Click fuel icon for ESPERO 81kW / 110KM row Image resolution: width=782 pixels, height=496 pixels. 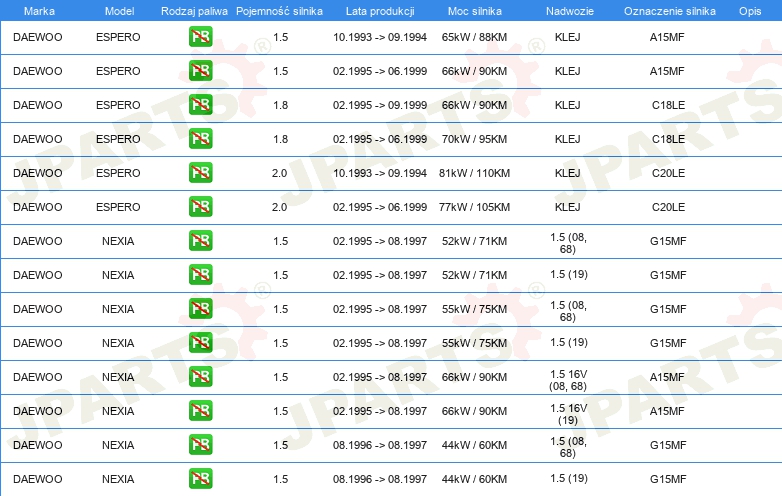click(x=200, y=172)
